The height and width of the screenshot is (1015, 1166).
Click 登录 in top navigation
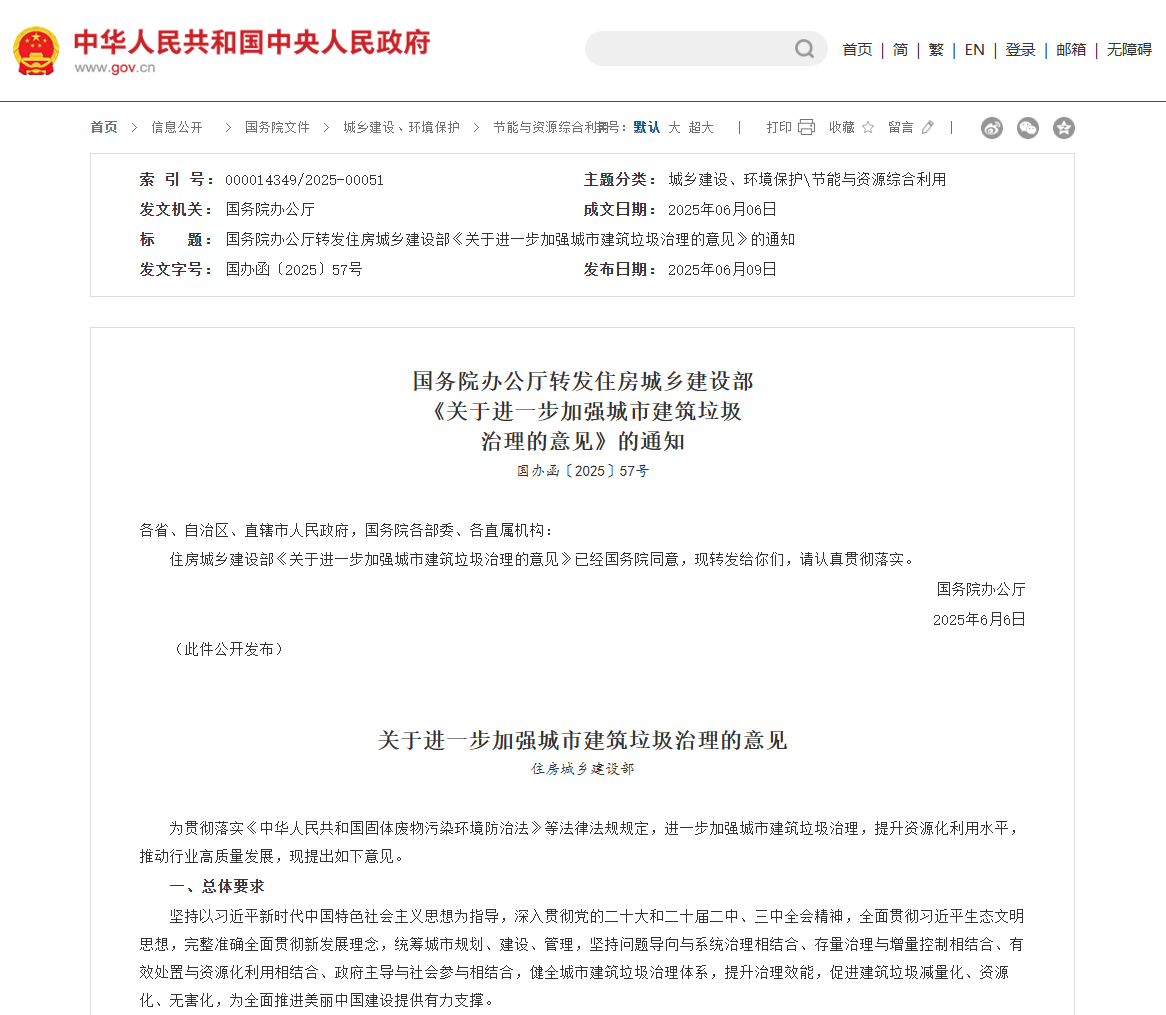(1020, 49)
